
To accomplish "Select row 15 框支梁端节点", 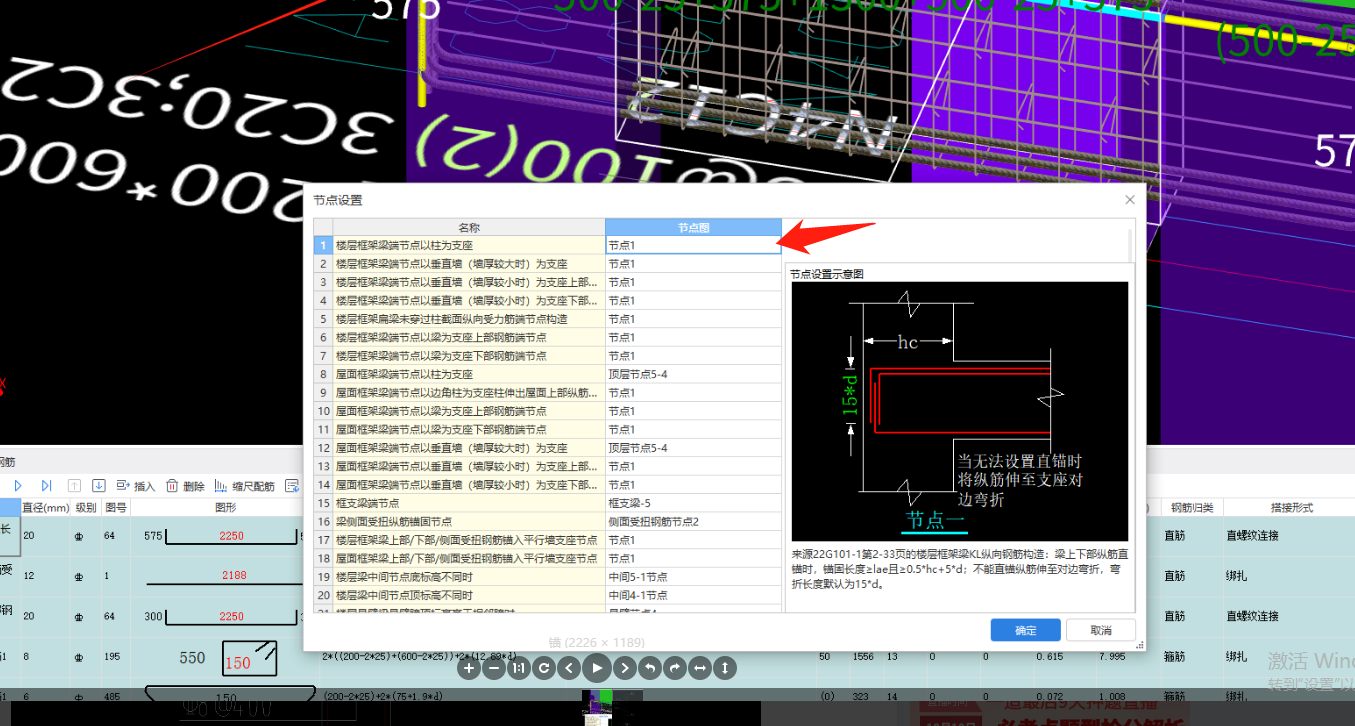I will [469, 503].
